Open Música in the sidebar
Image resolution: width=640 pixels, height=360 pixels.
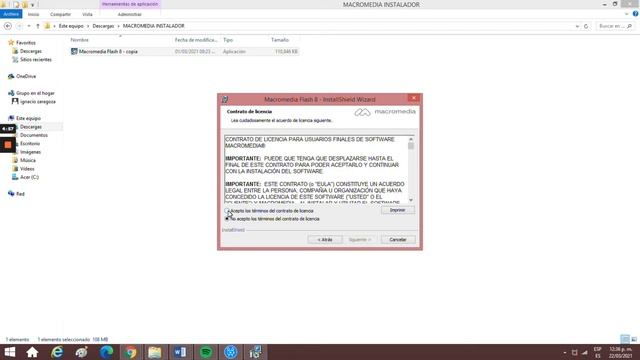tap(28, 160)
